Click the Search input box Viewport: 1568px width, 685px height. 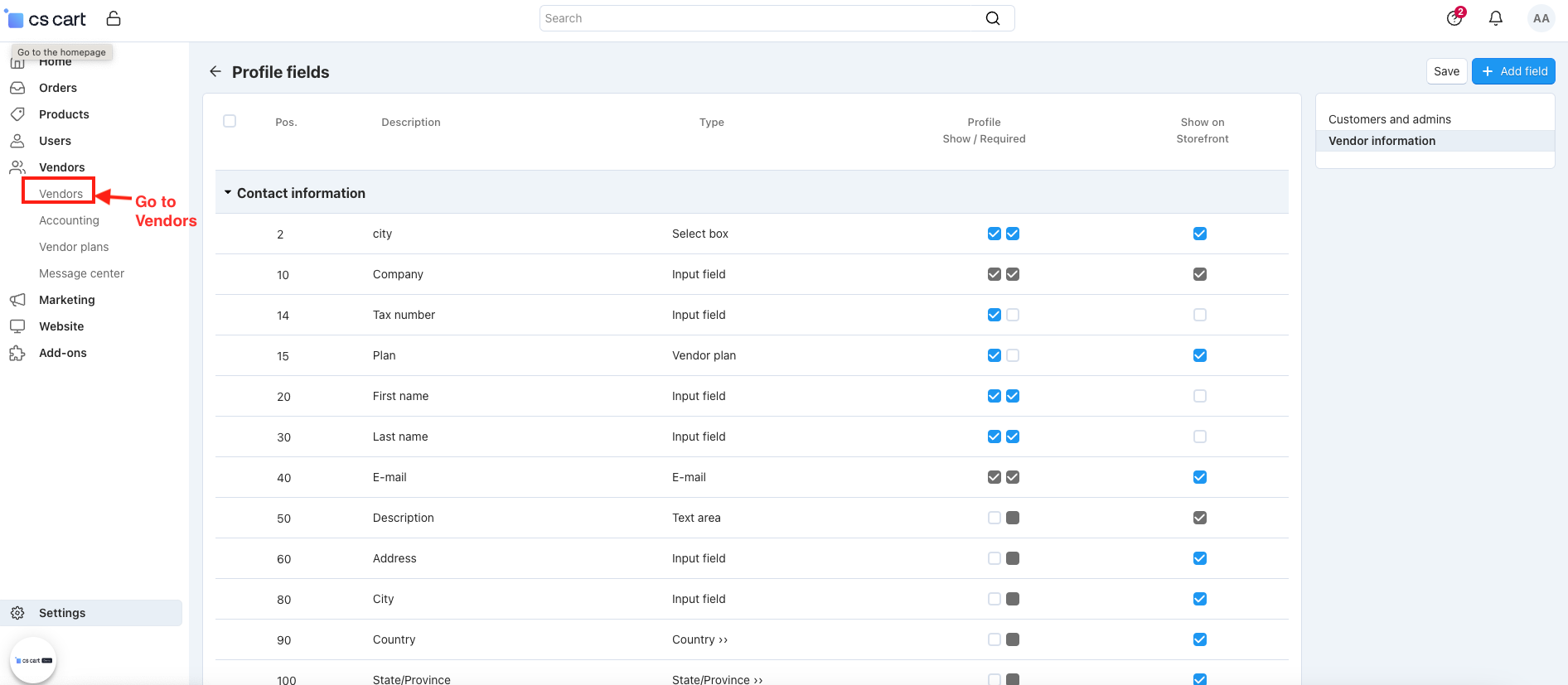pos(777,18)
